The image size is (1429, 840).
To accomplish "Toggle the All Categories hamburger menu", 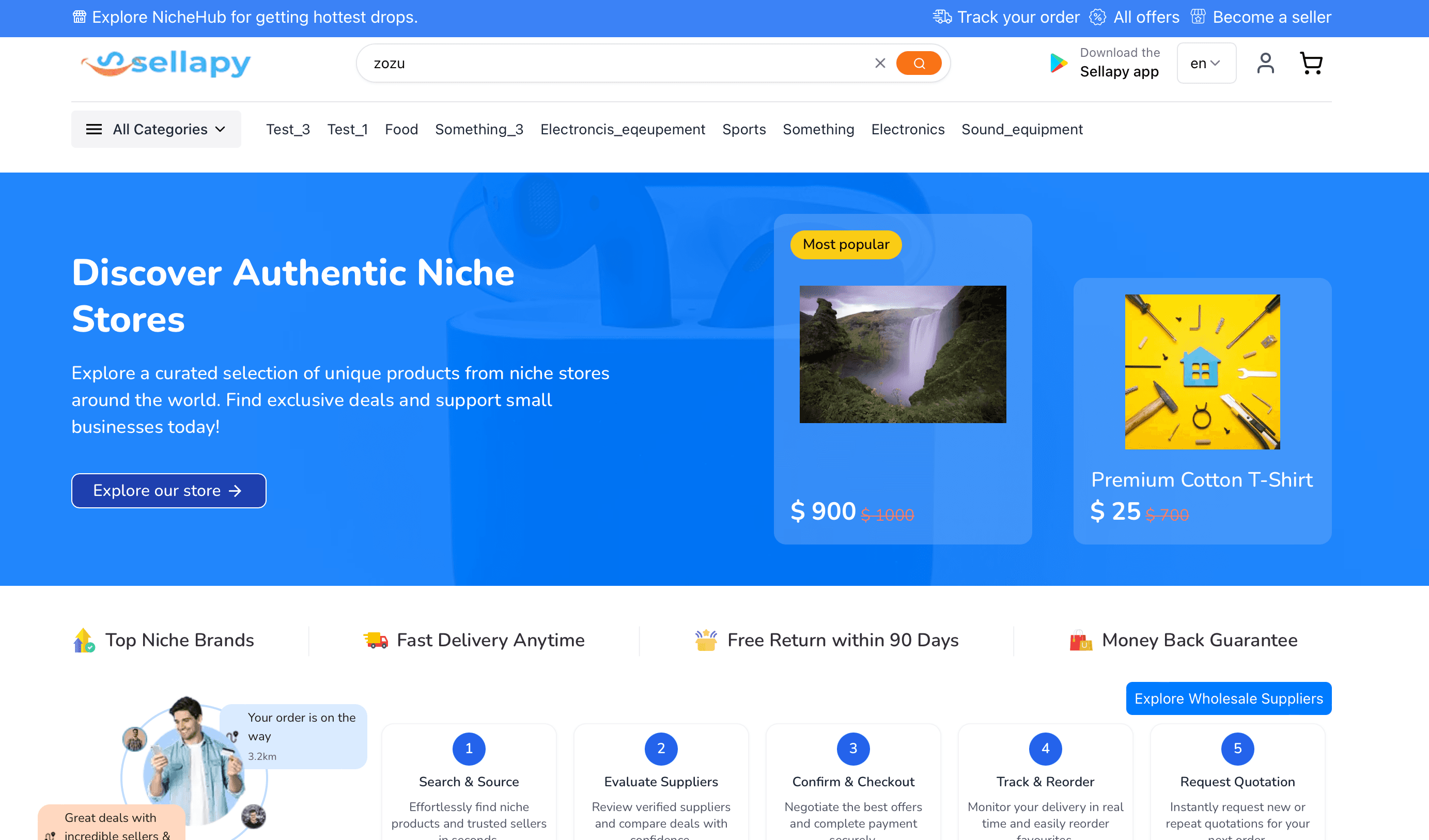I will pyautogui.click(x=94, y=129).
